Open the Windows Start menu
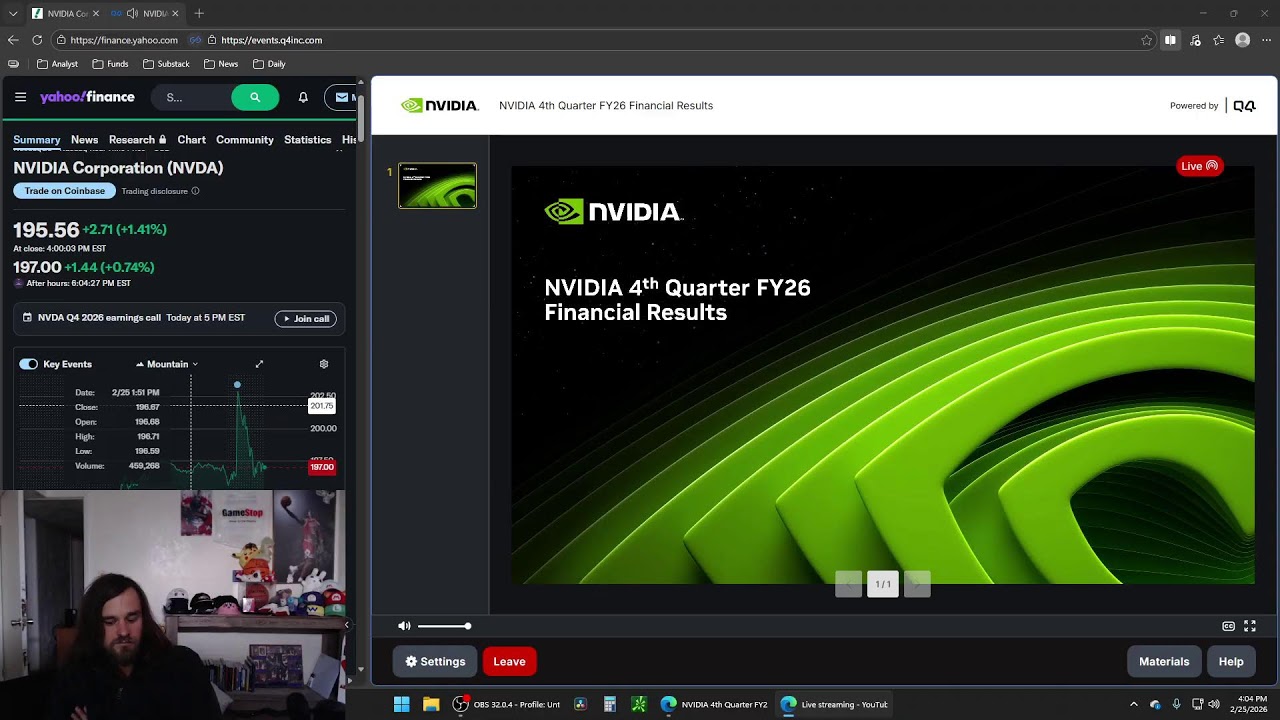Viewport: 1280px width, 720px height. click(x=401, y=704)
